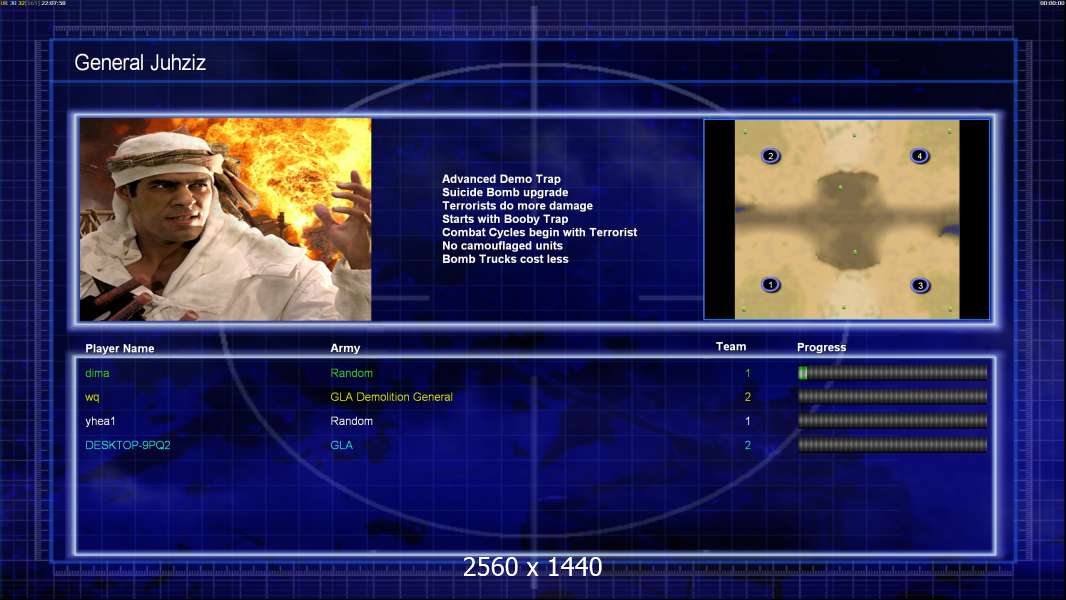Select wq's loading progress bar

[893, 397]
